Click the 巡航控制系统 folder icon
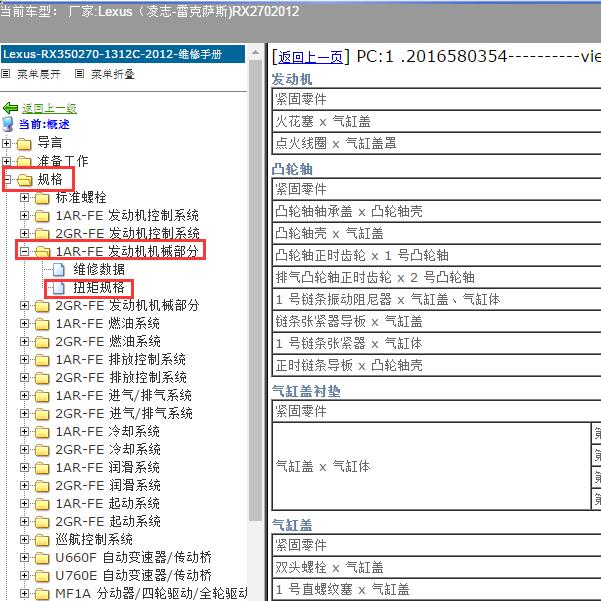Viewport: 601px width, 601px height. click(42, 540)
